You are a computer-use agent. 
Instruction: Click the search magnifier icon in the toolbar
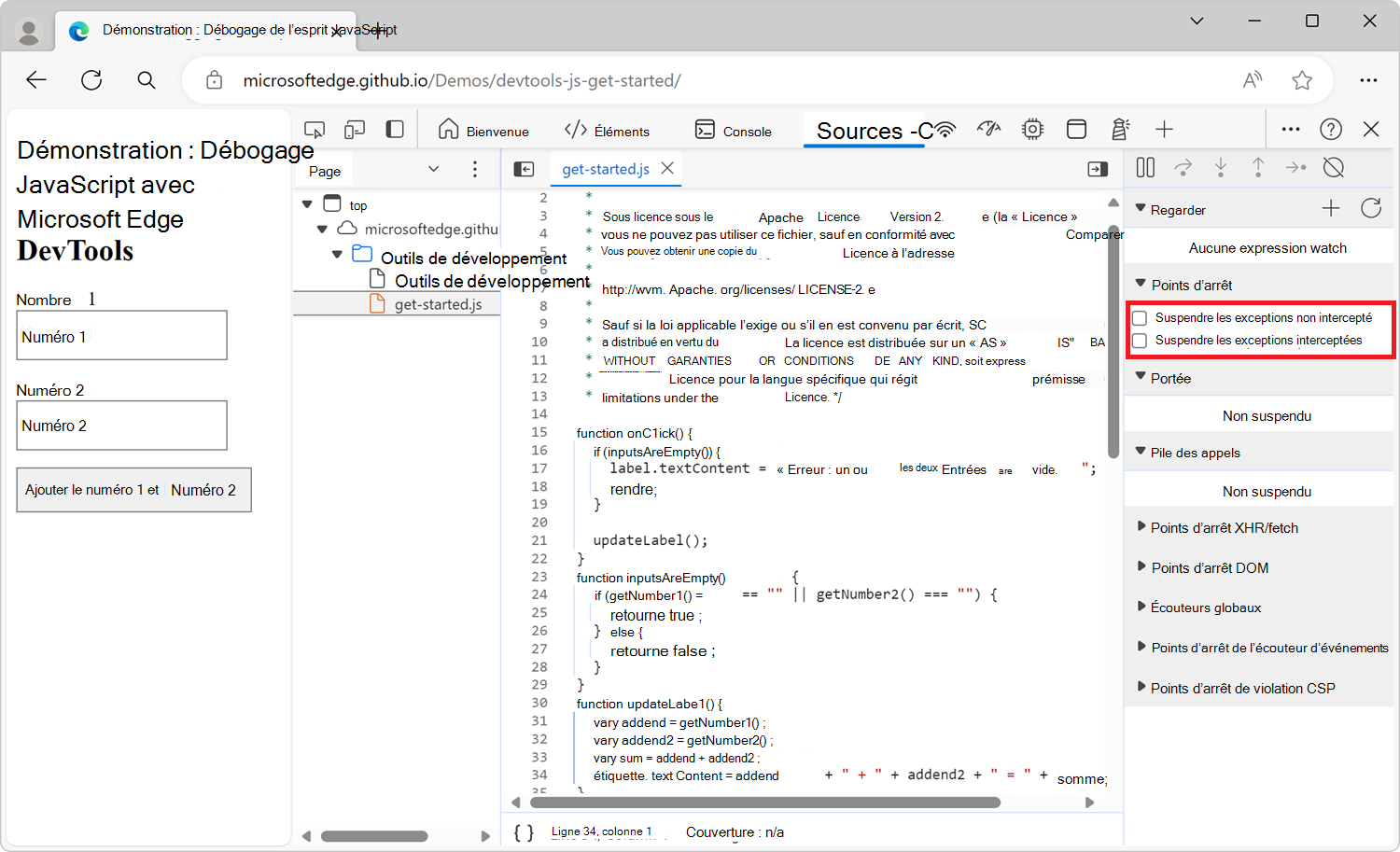click(x=147, y=80)
